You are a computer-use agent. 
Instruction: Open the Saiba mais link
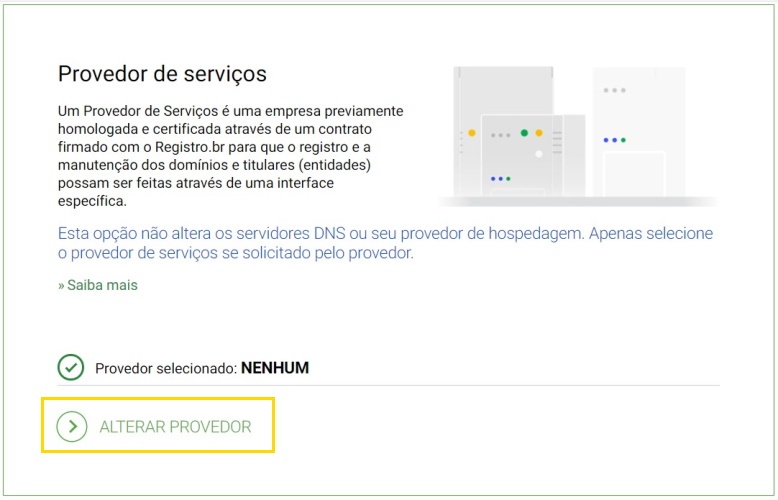[101, 285]
